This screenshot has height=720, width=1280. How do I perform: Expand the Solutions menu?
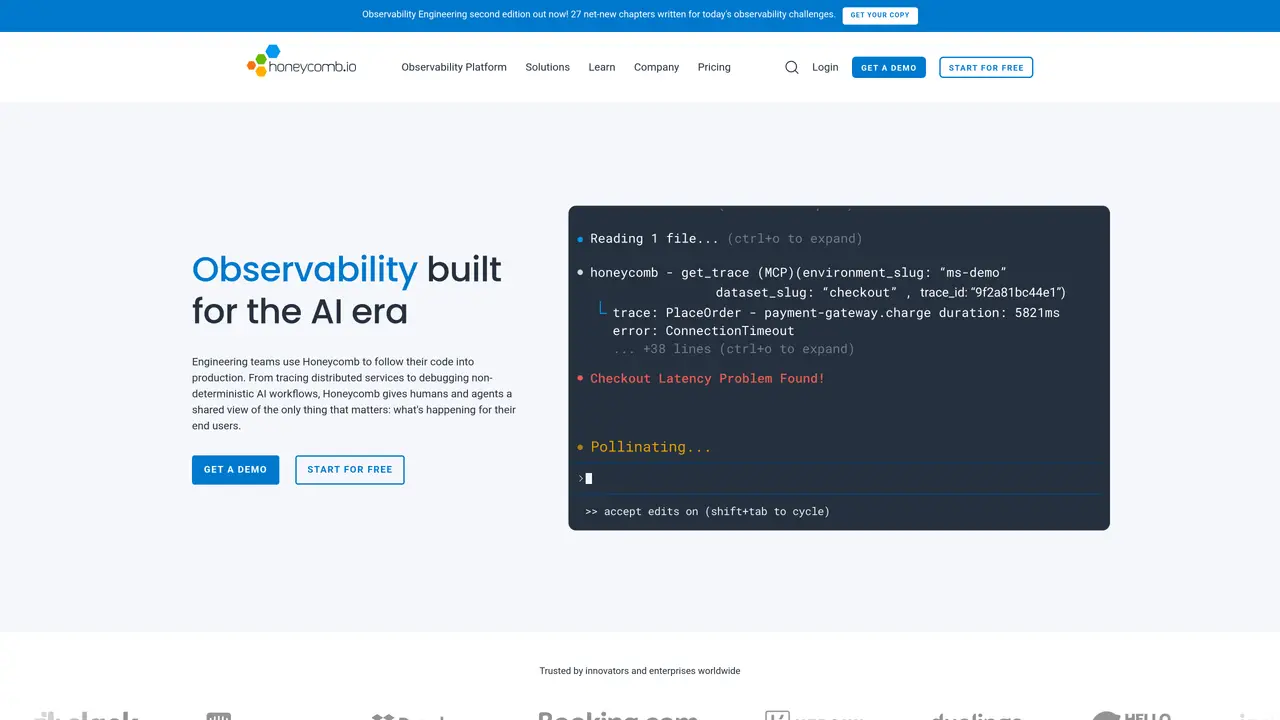[547, 67]
